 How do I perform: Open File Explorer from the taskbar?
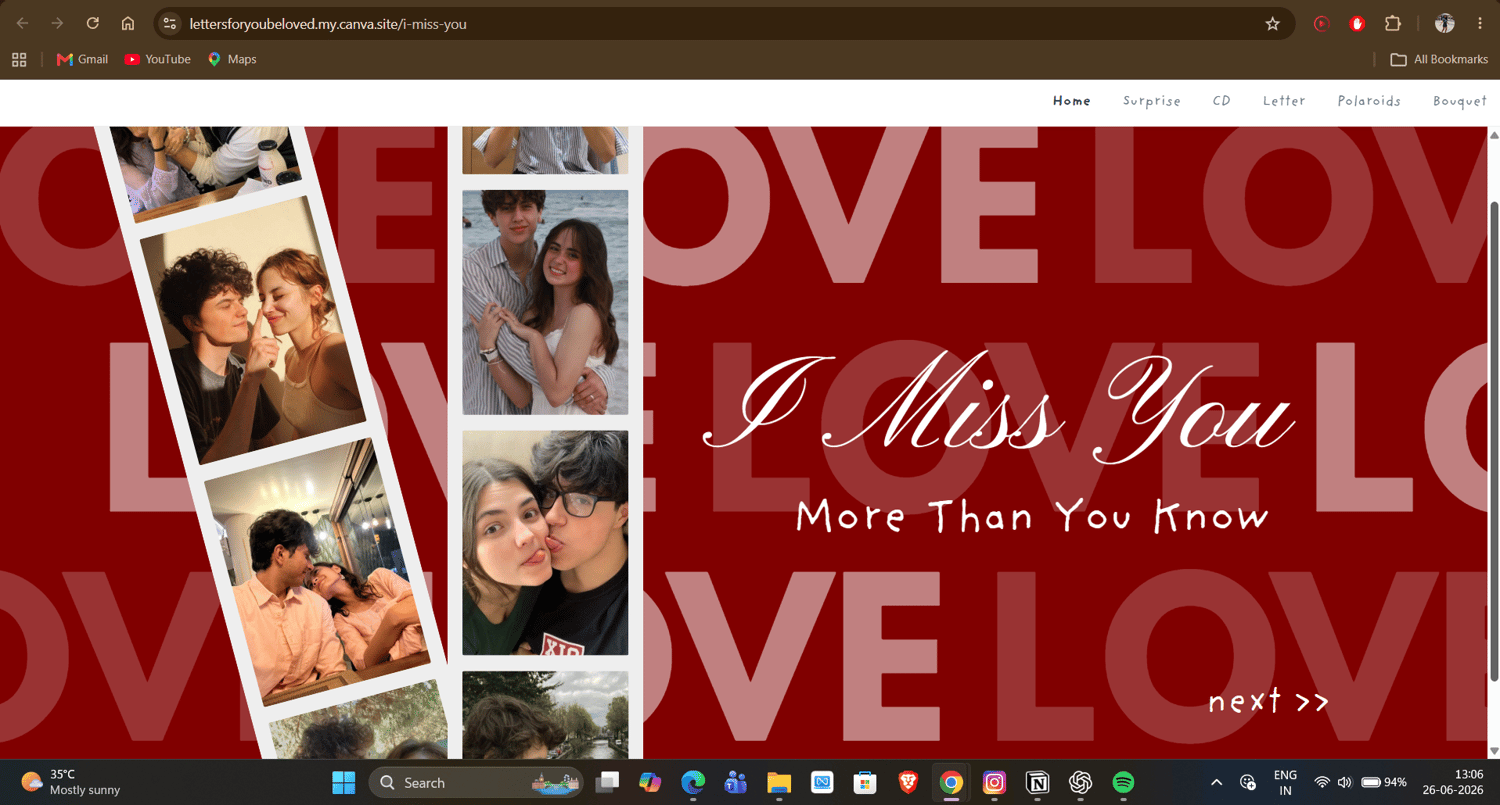click(779, 783)
